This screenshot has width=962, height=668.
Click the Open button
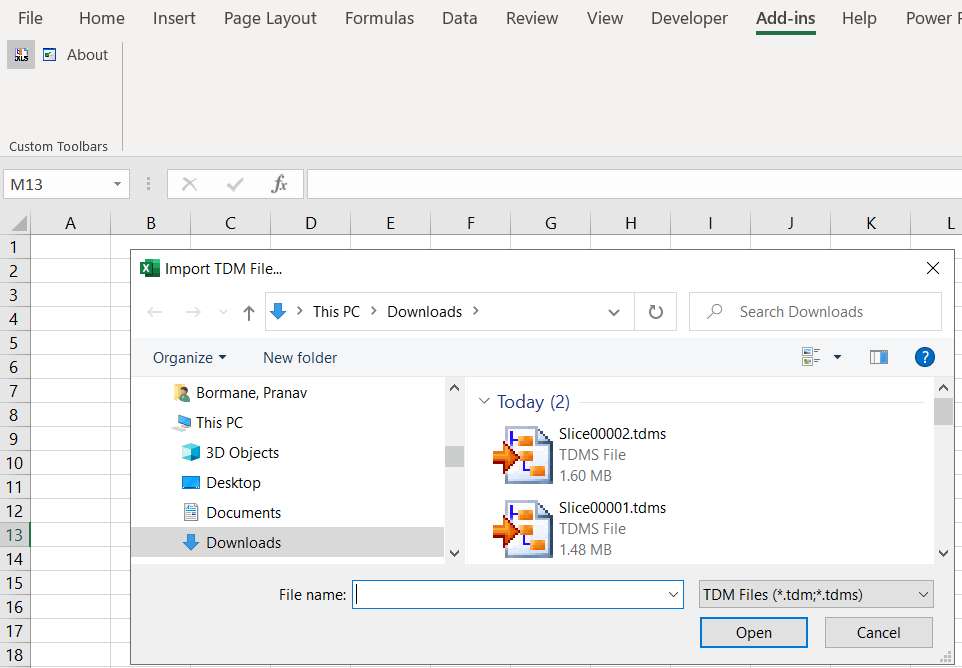click(x=753, y=632)
